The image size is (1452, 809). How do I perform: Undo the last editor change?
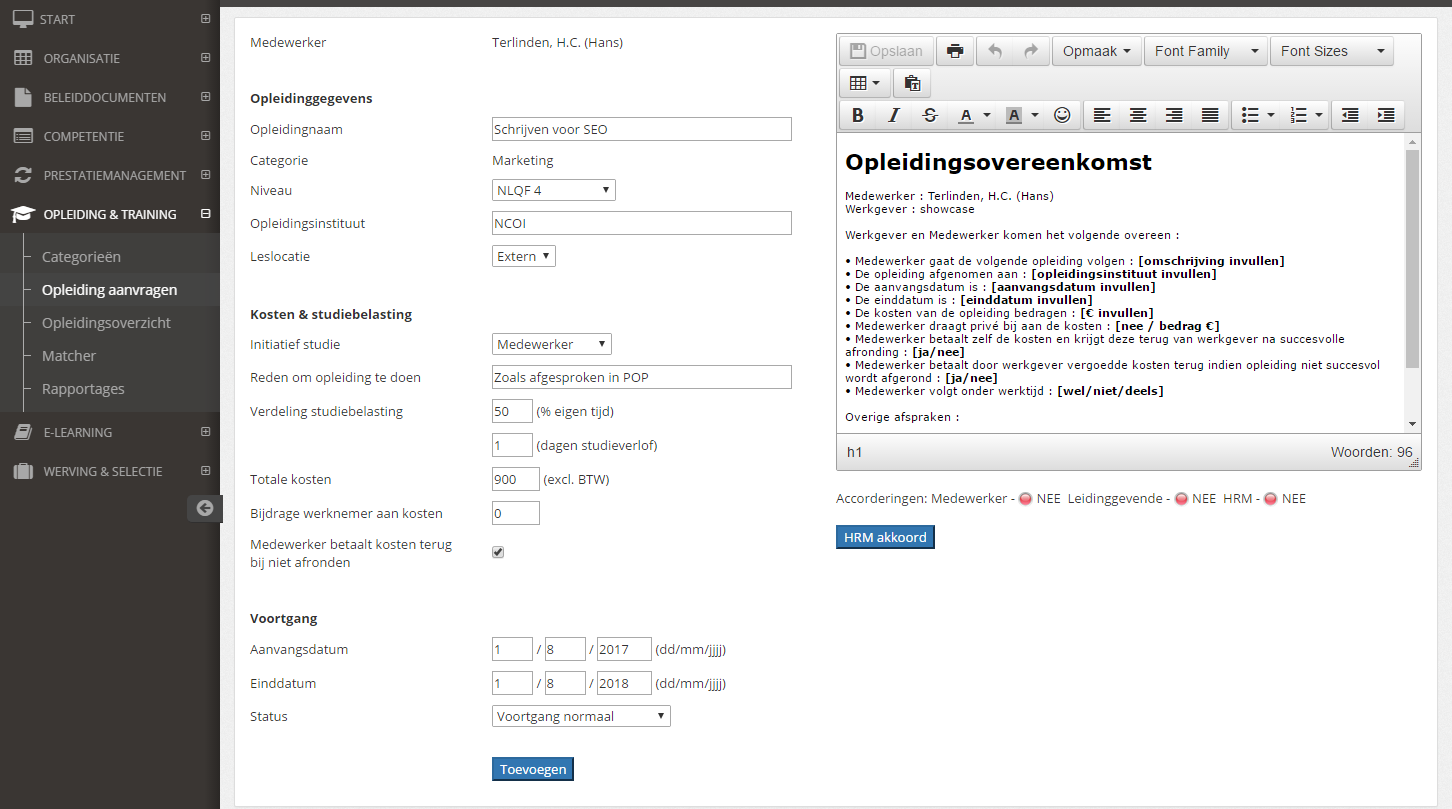pyautogui.click(x=995, y=51)
